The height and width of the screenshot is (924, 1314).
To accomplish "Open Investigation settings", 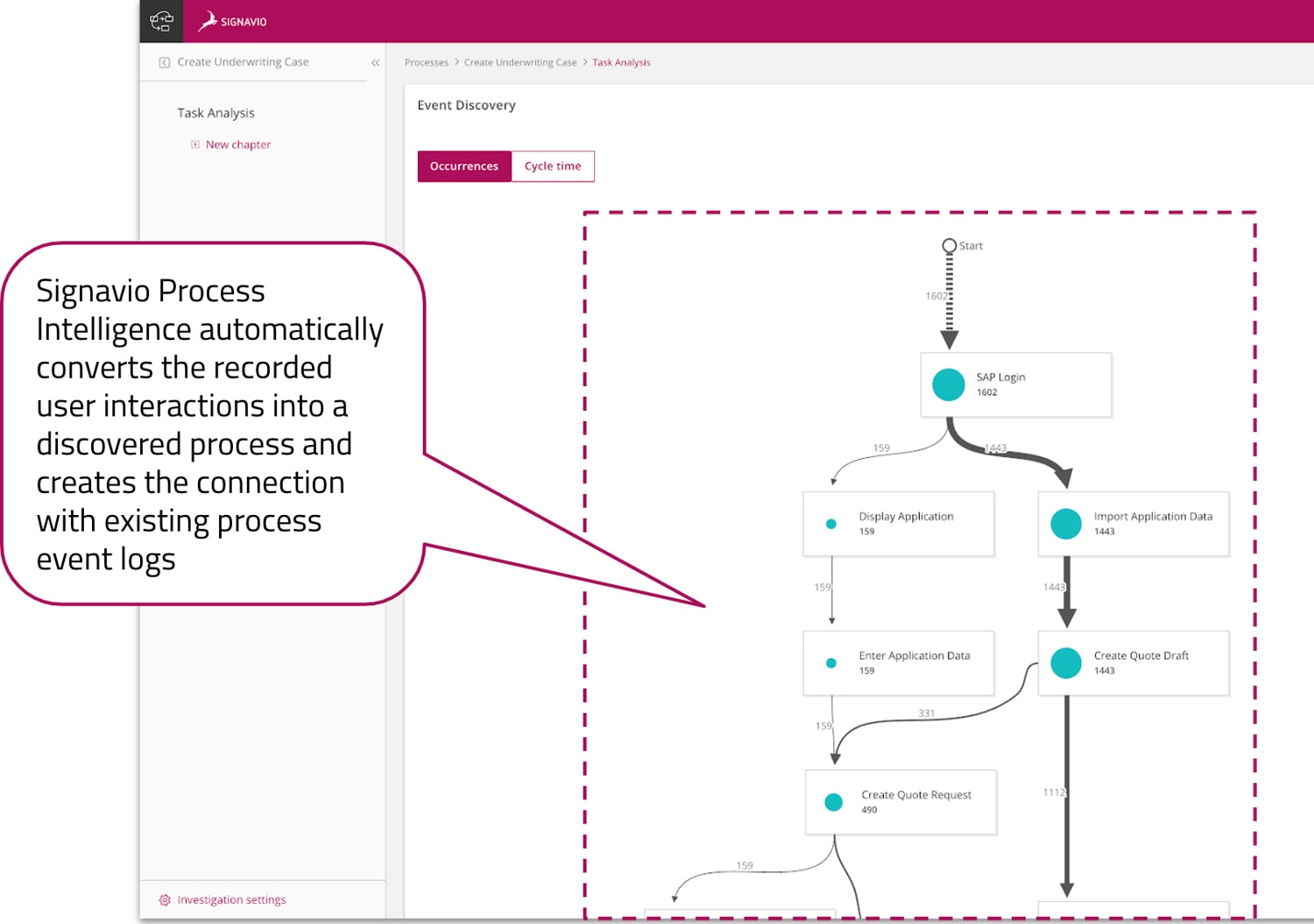I will coord(231,899).
